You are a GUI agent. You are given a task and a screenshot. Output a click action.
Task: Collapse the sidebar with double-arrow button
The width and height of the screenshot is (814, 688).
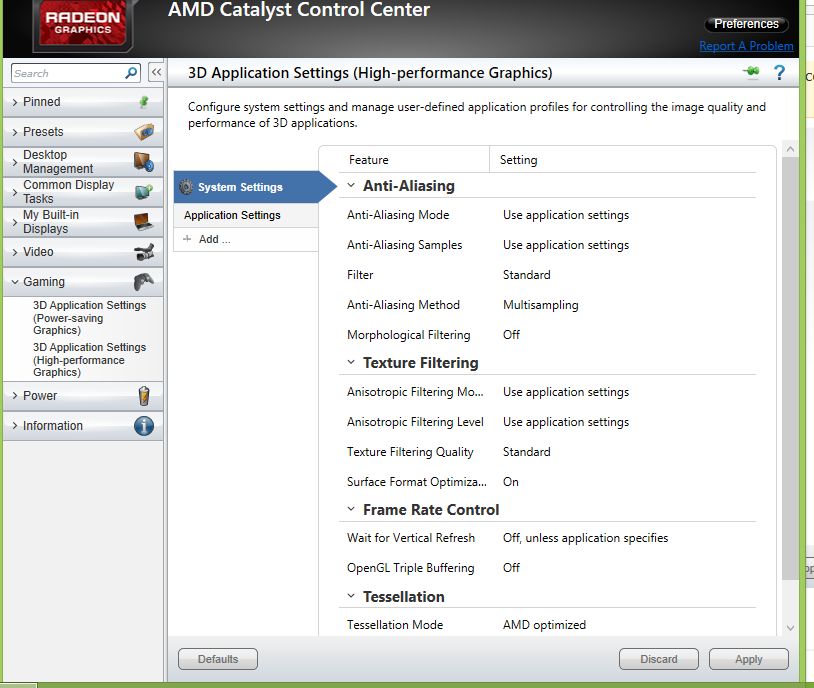[156, 73]
